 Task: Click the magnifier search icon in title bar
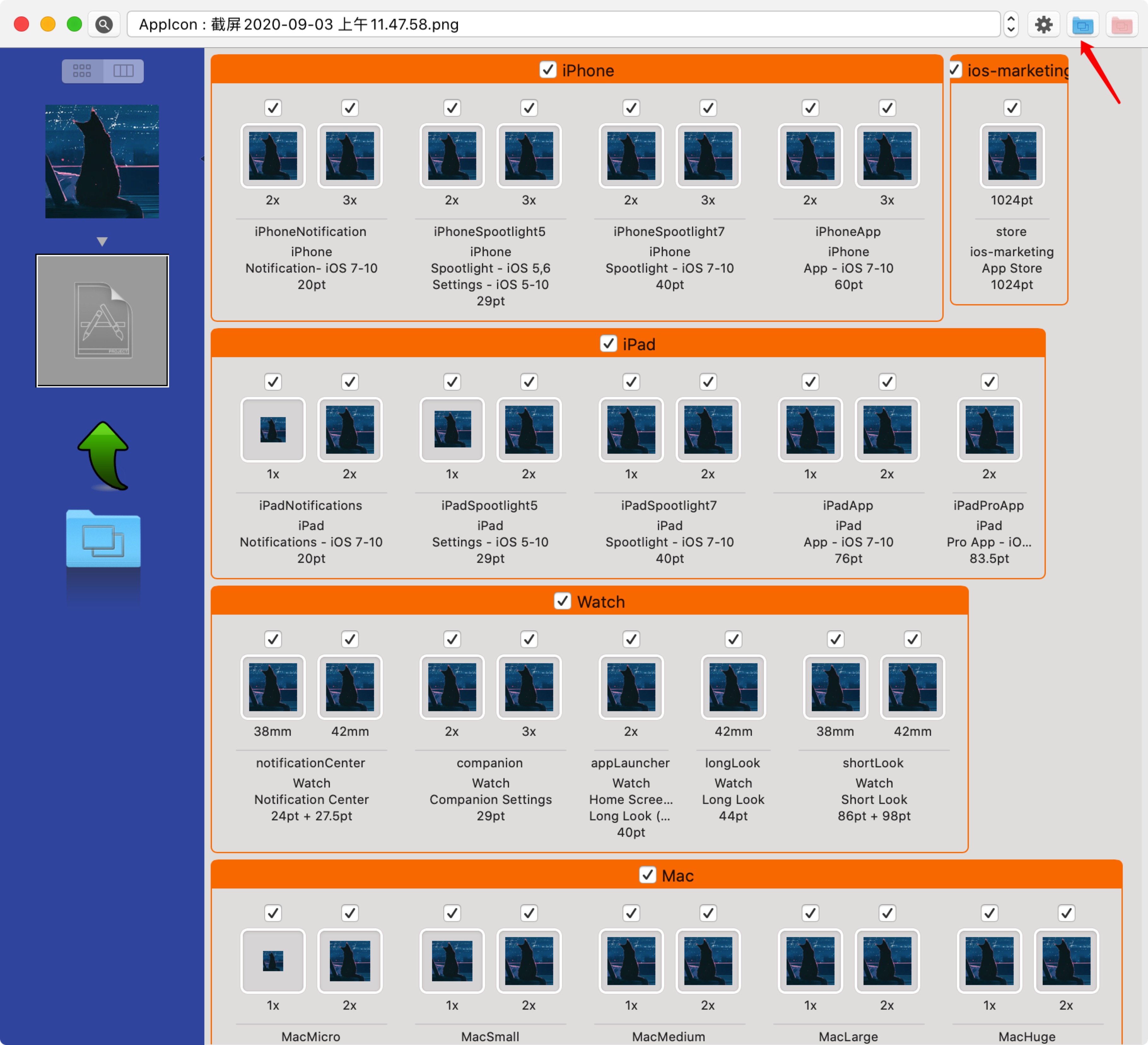click(x=104, y=25)
